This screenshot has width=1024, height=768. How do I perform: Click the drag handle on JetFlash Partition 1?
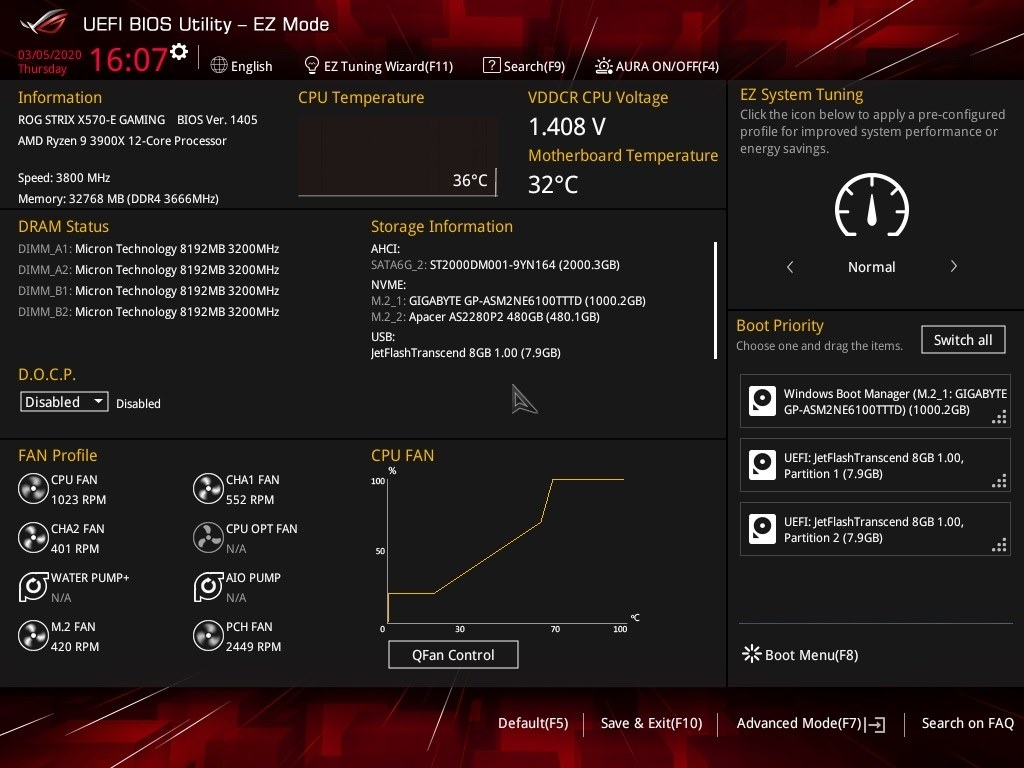[x=999, y=481]
